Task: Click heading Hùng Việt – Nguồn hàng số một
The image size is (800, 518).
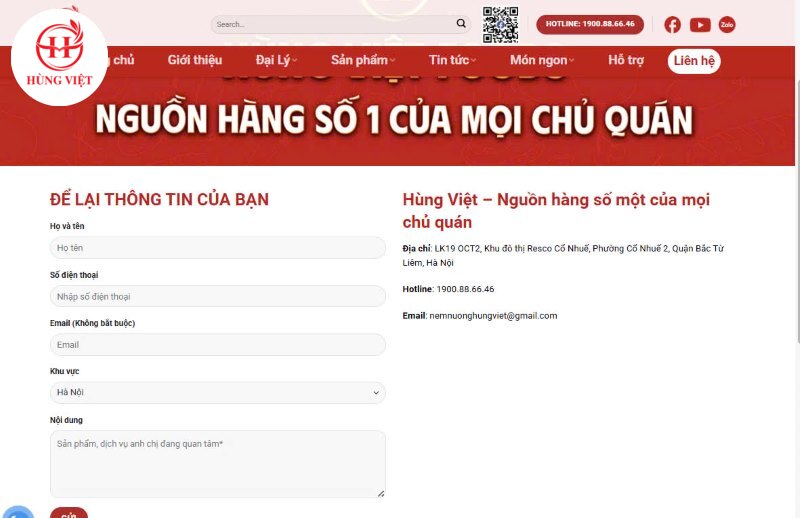Action: pyautogui.click(x=556, y=211)
